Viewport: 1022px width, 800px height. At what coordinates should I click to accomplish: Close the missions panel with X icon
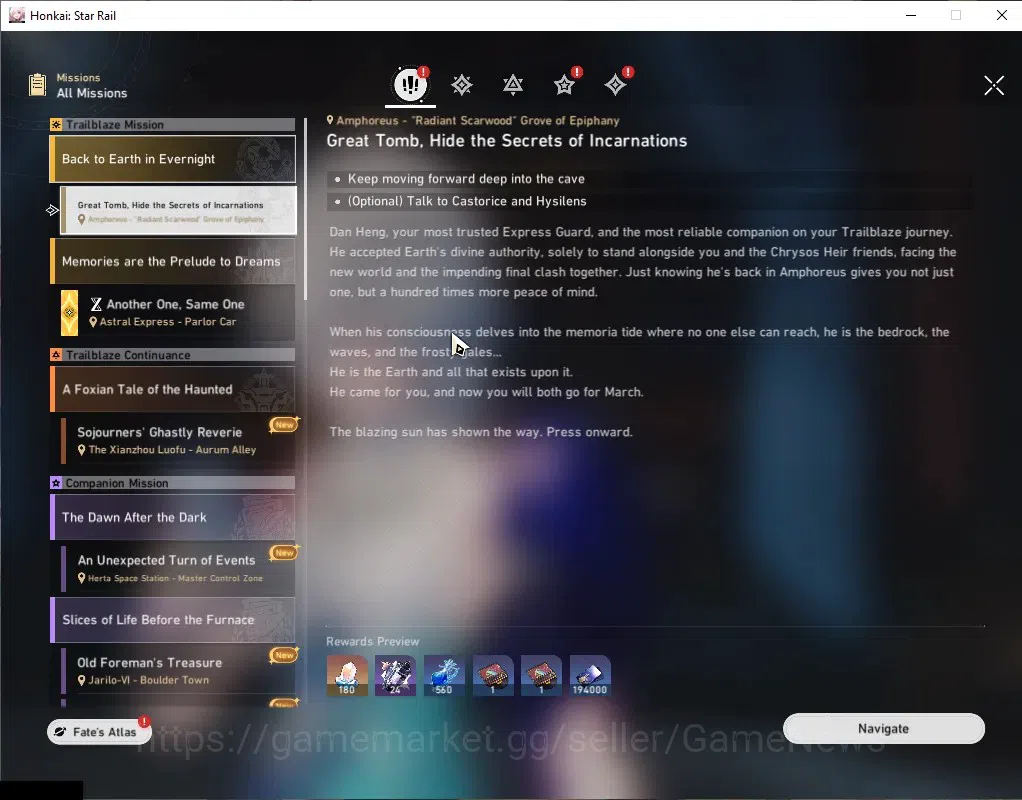point(994,85)
